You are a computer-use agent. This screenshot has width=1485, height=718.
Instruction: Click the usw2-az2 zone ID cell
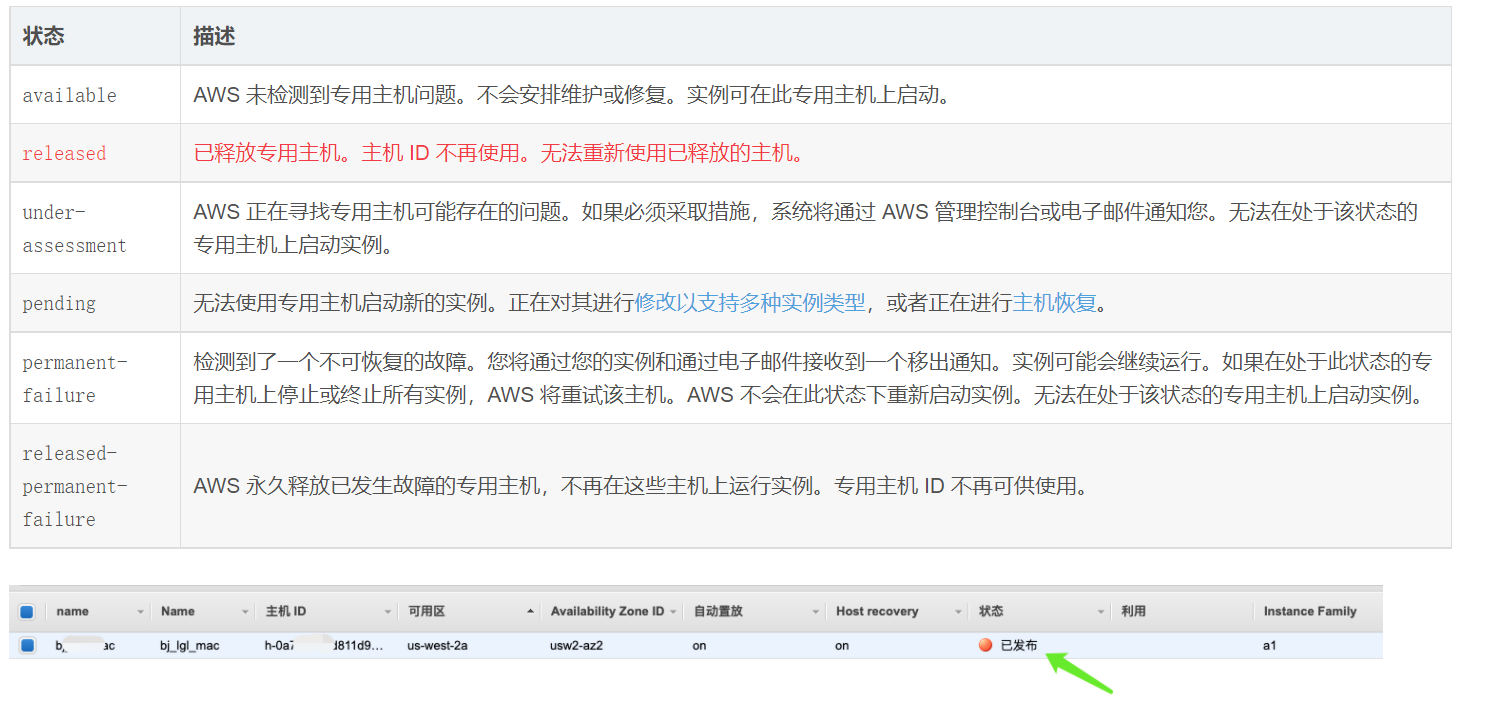(x=576, y=646)
